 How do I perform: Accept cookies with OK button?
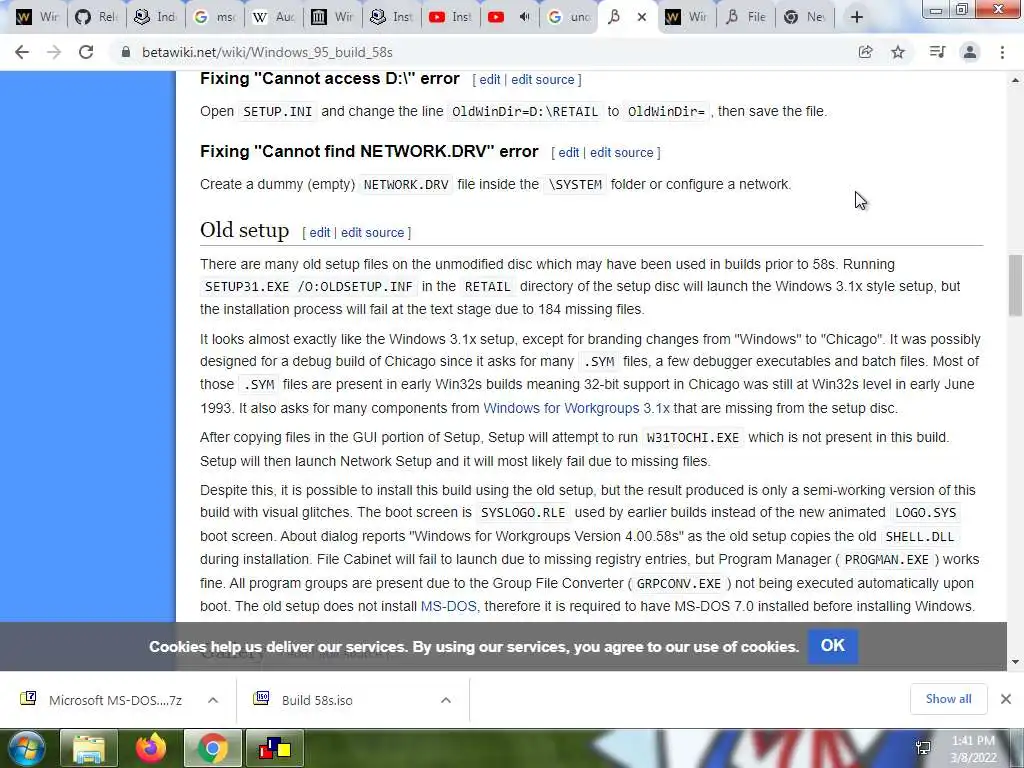point(833,646)
